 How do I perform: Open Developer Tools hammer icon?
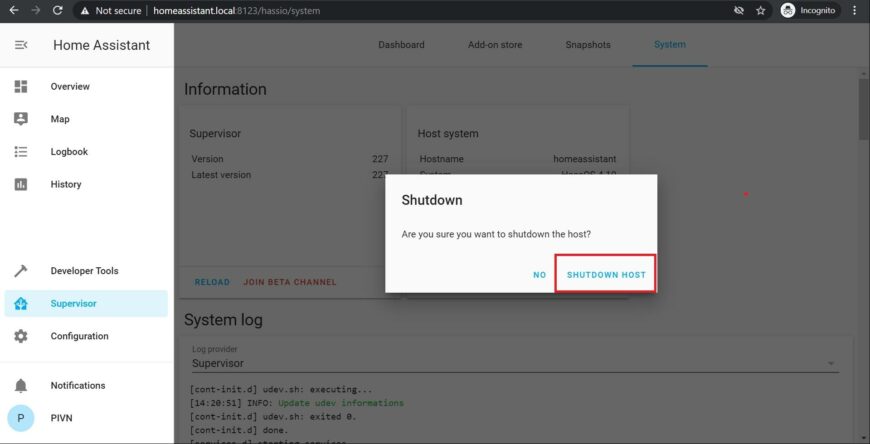point(21,271)
